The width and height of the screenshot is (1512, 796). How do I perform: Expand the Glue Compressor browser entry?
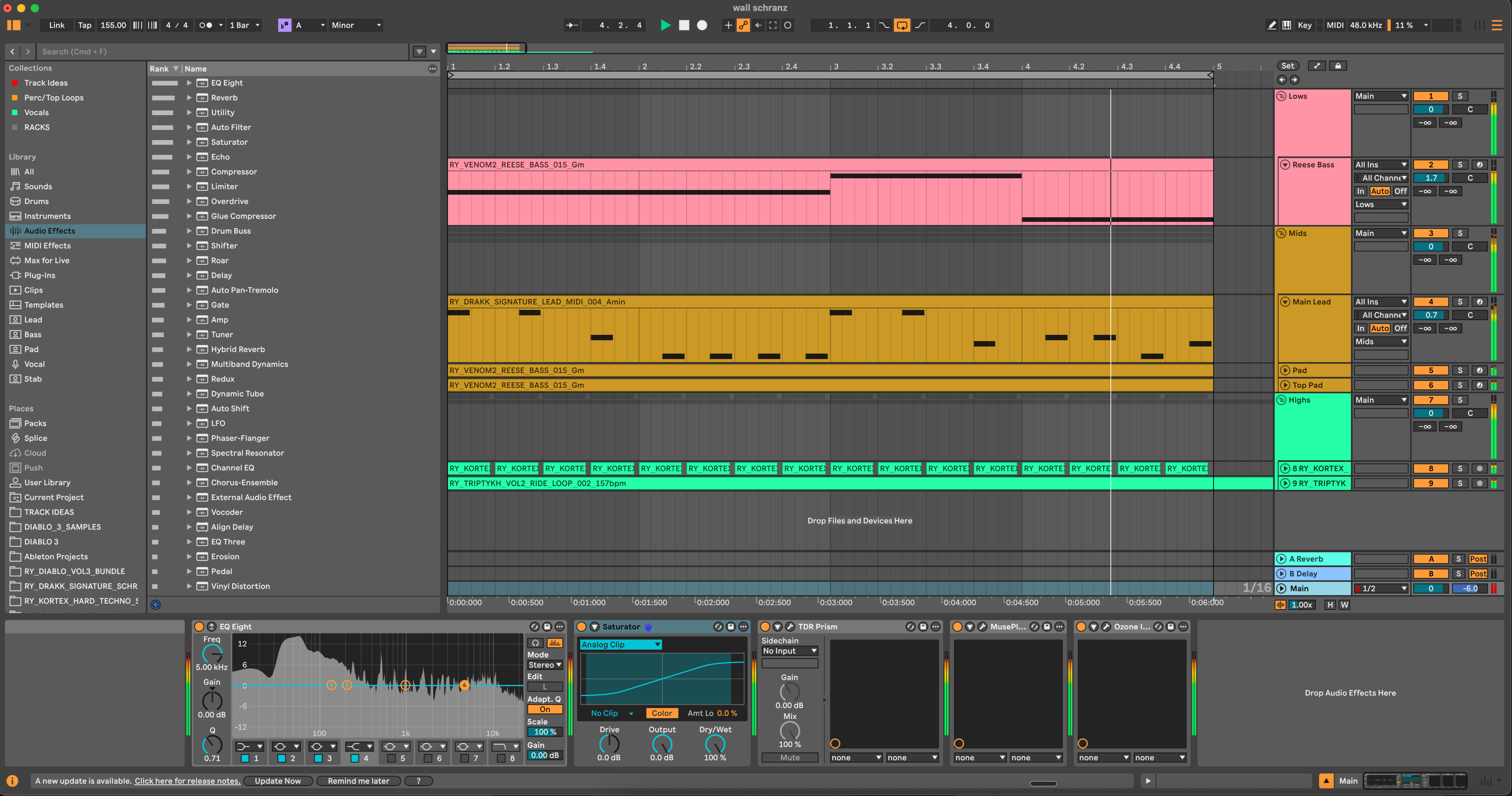189,216
